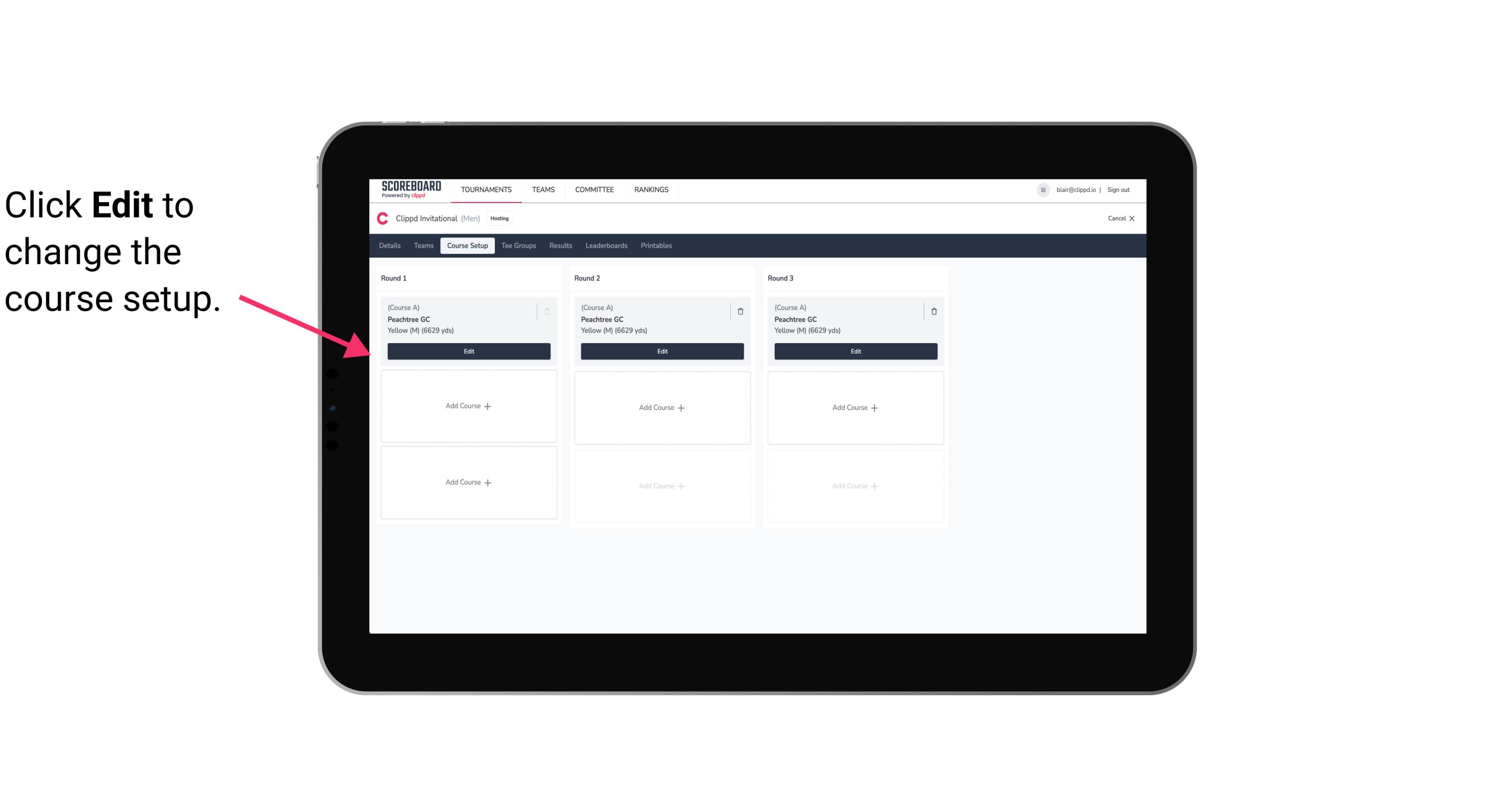Click Add Course for Round 2
The image size is (1510, 812).
(x=662, y=407)
